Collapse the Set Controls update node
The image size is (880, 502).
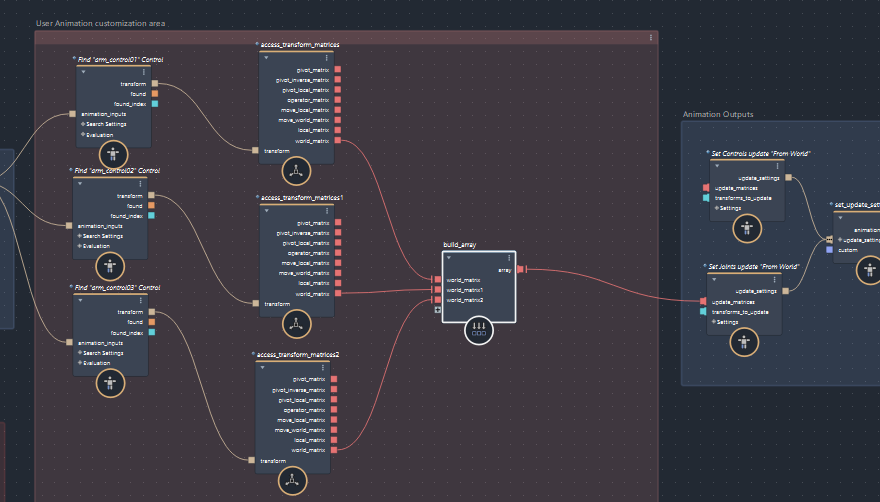click(717, 166)
